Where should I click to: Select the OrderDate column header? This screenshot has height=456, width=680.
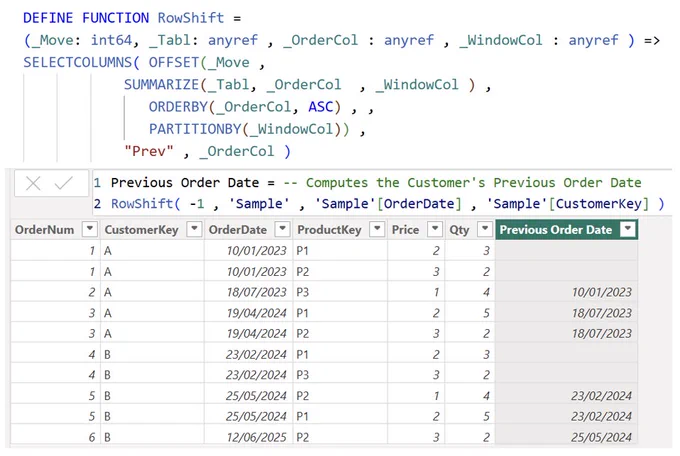(x=238, y=230)
